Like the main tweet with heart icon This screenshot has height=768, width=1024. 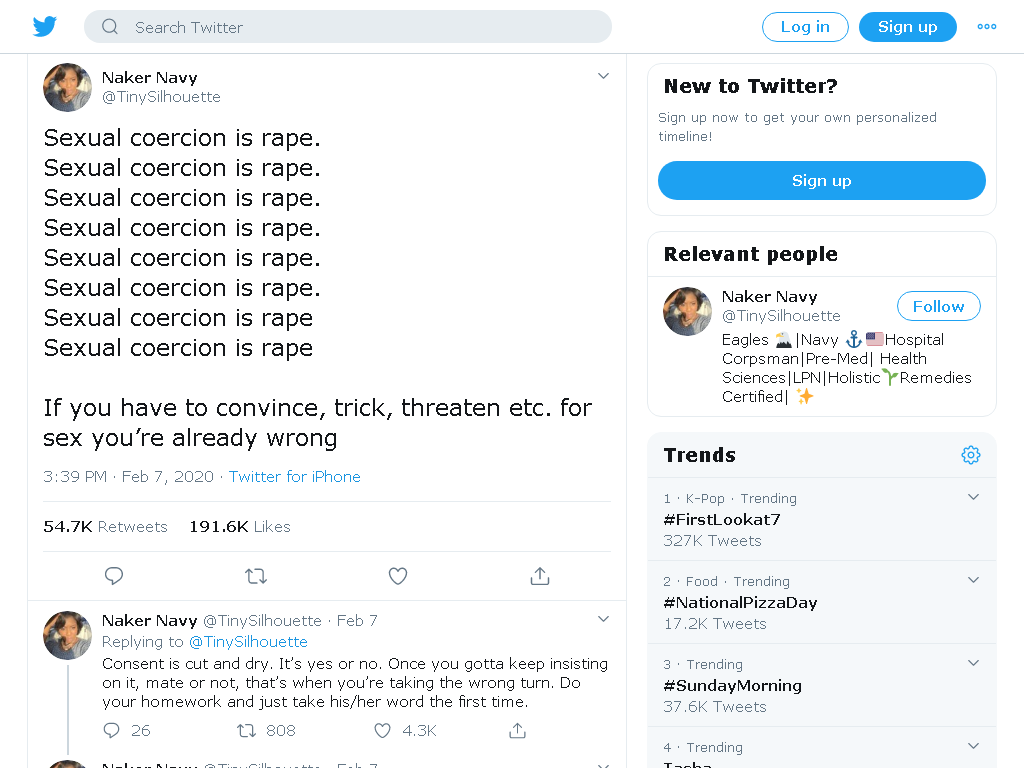coord(398,576)
